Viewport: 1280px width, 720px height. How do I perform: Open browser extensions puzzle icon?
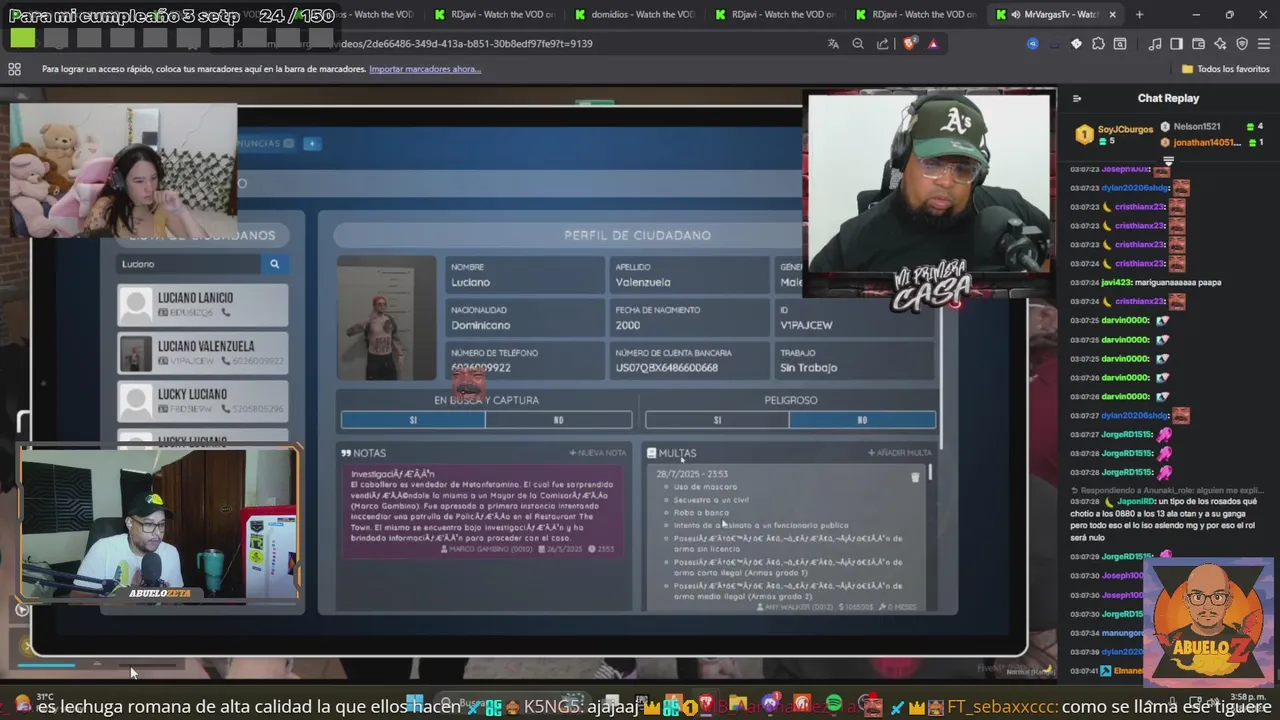[x=1099, y=44]
